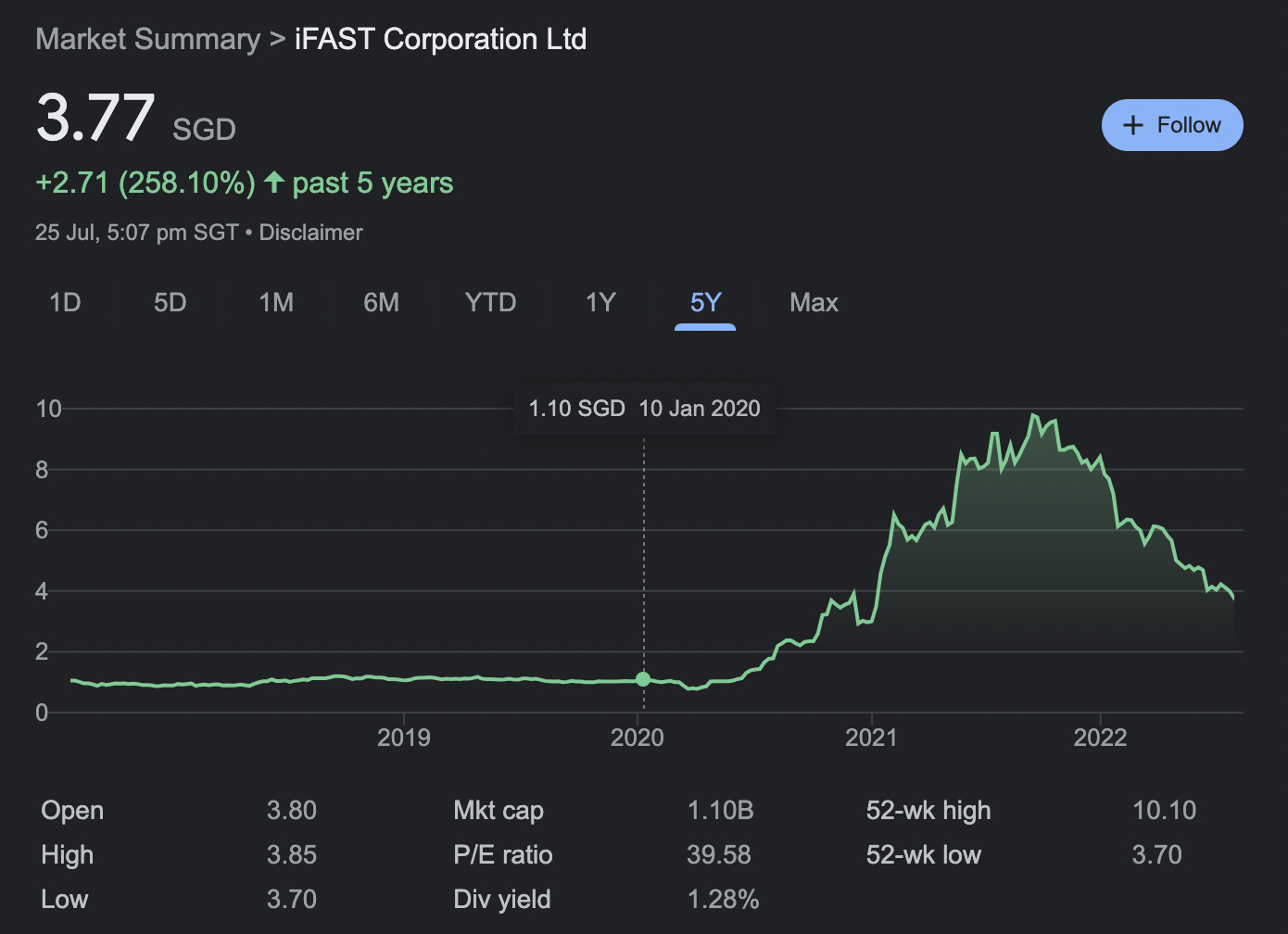
Task: Click the Open value 3.80
Action: 292,811
